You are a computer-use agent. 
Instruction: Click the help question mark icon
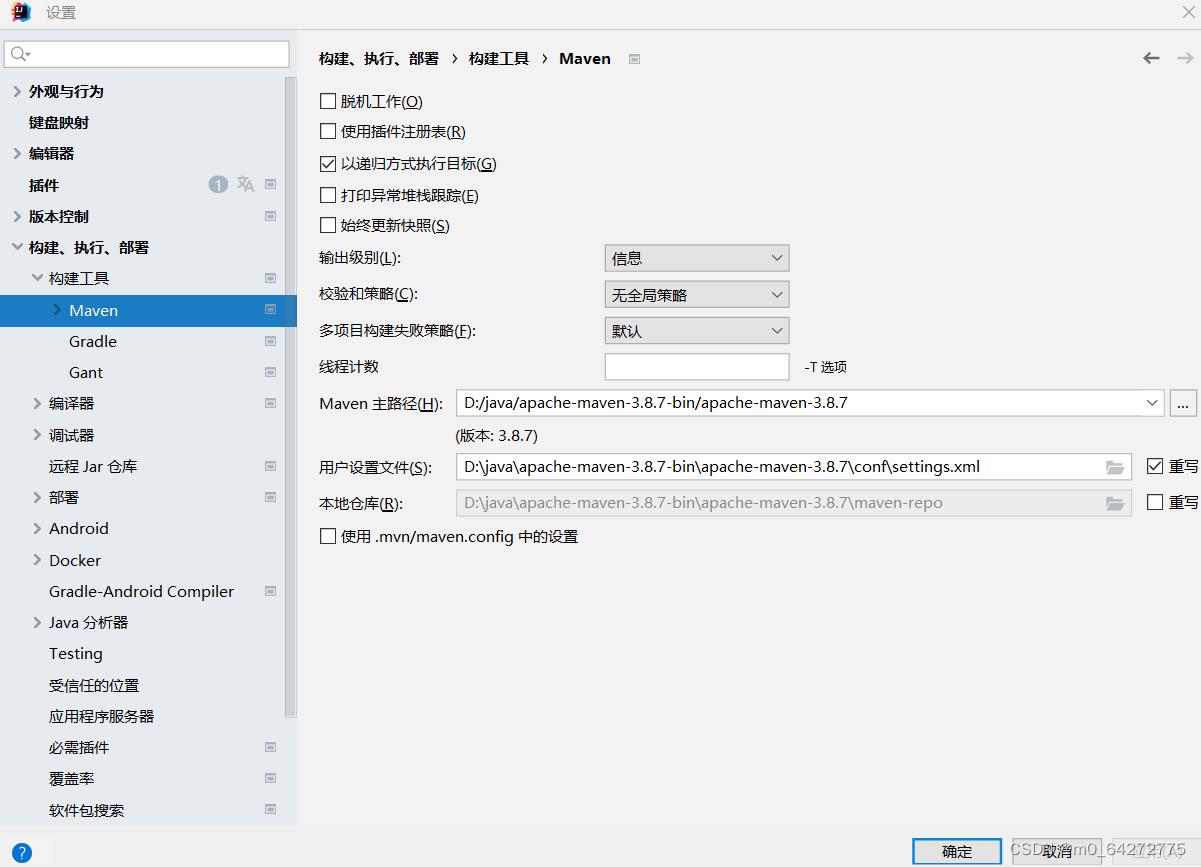[x=21, y=852]
